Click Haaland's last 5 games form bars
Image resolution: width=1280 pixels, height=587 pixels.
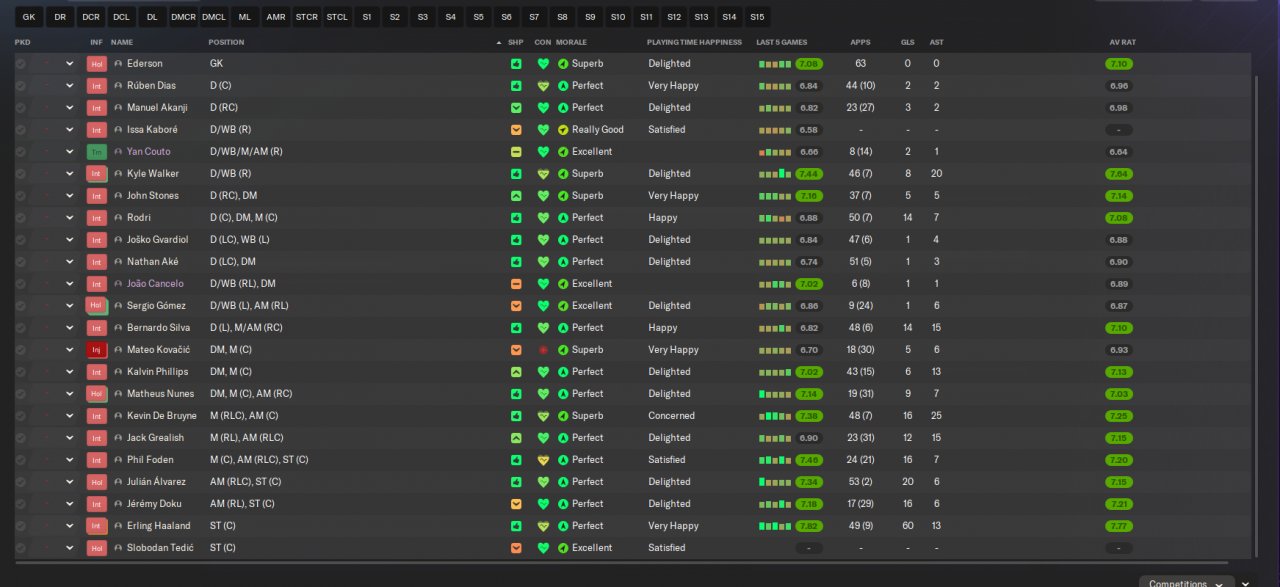tap(775, 526)
